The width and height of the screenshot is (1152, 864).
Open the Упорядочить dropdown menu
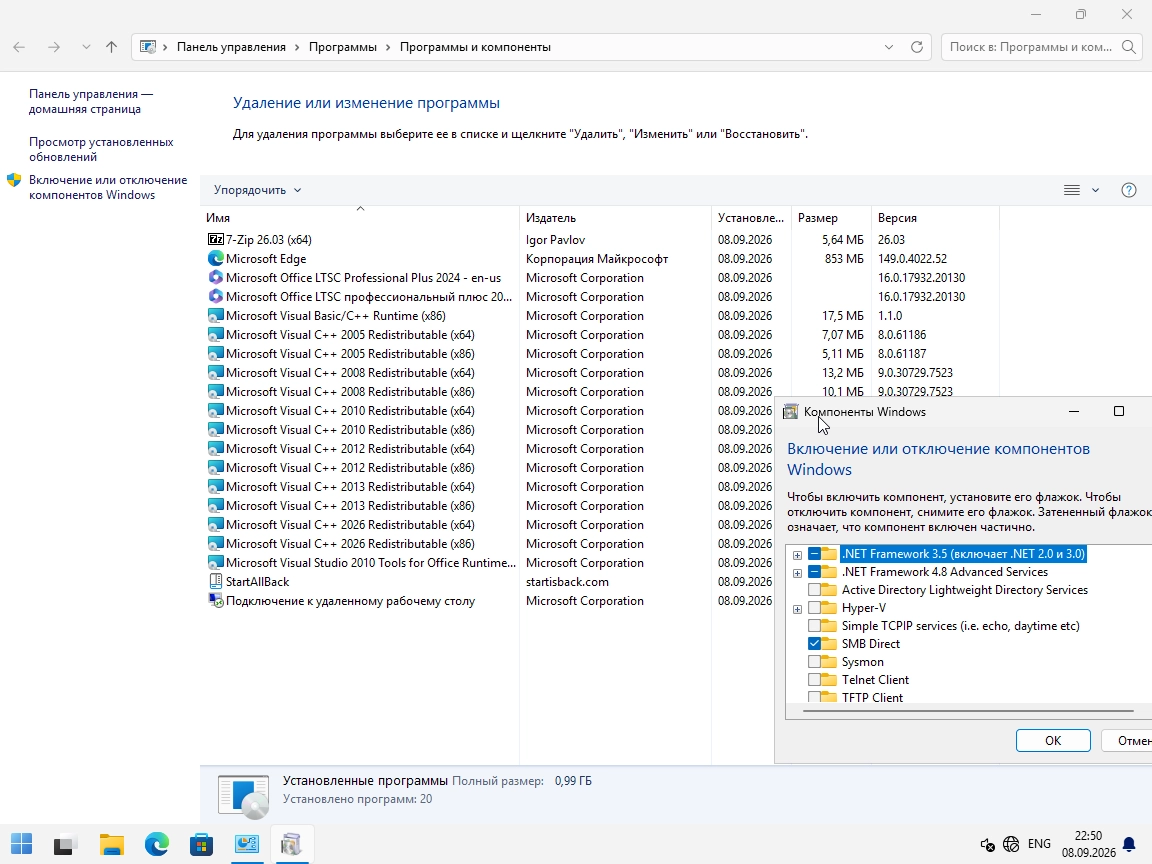point(257,190)
